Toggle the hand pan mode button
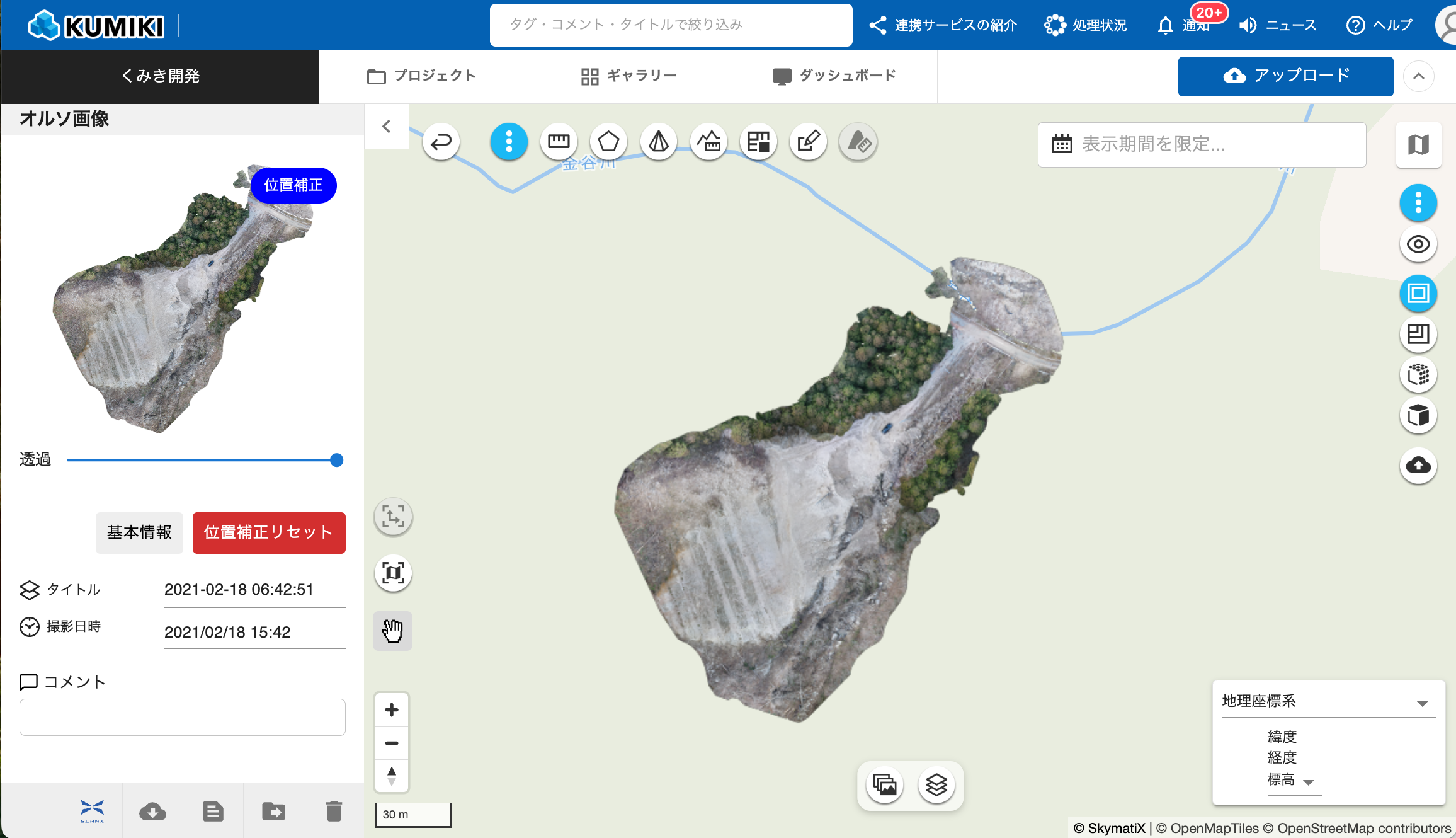 tap(393, 631)
